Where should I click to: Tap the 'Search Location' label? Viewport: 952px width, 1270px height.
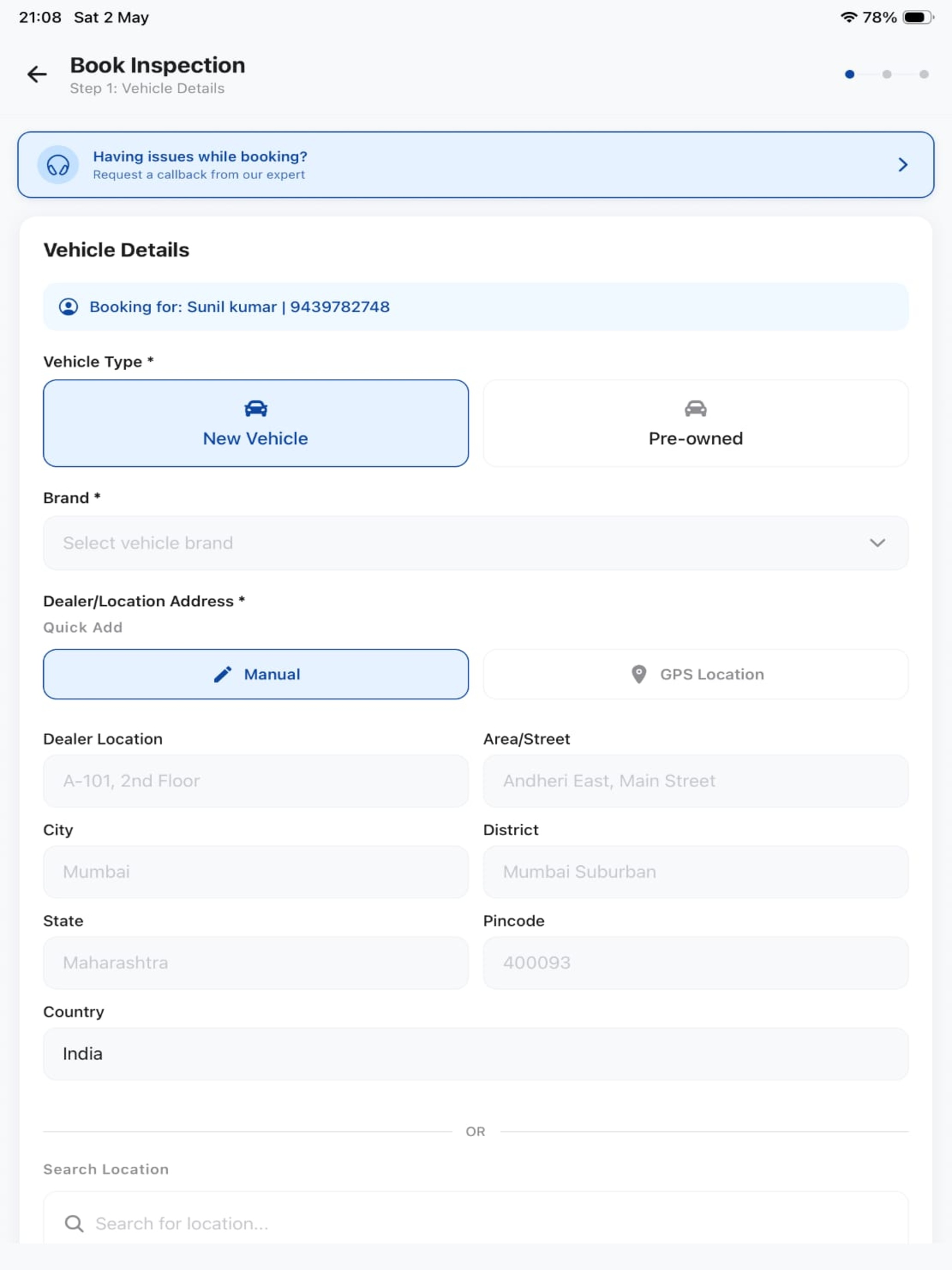pos(106,1169)
